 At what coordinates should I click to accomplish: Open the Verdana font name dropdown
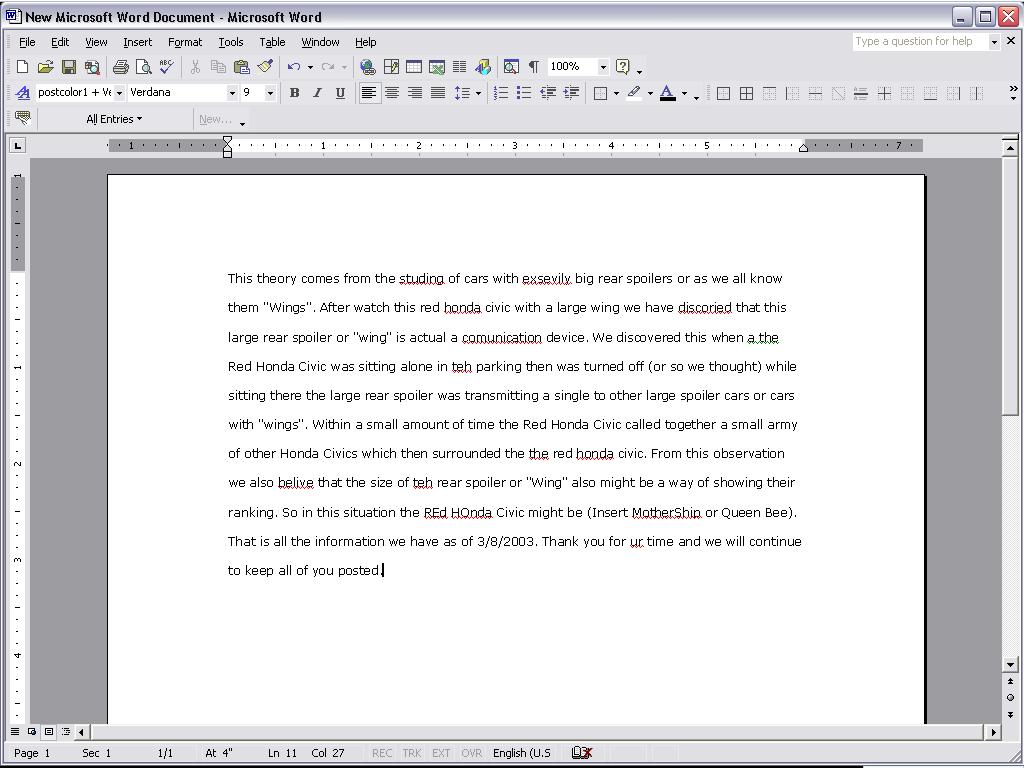pos(232,93)
